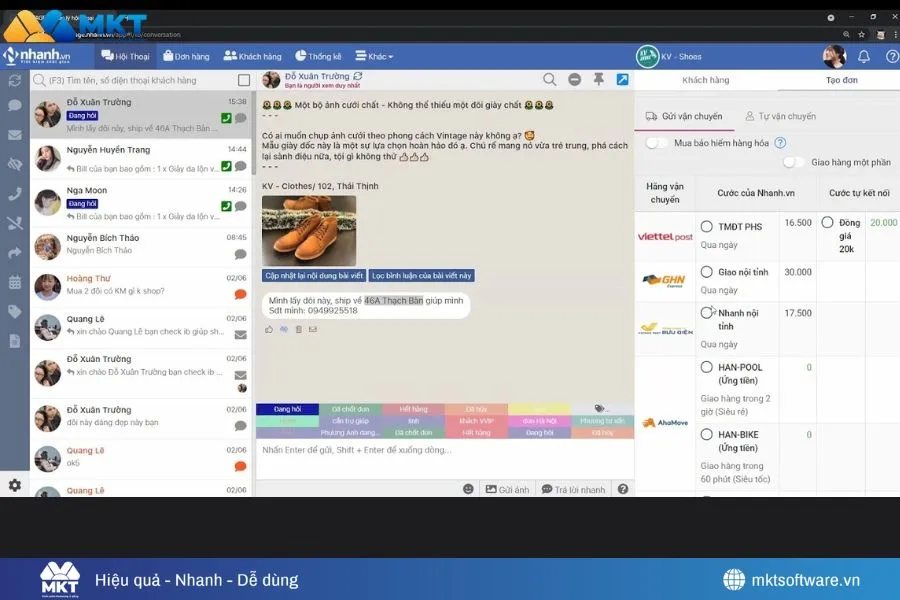Turn on Giao hàng một phần
Viewport: 900px width, 600px height.
[793, 162]
